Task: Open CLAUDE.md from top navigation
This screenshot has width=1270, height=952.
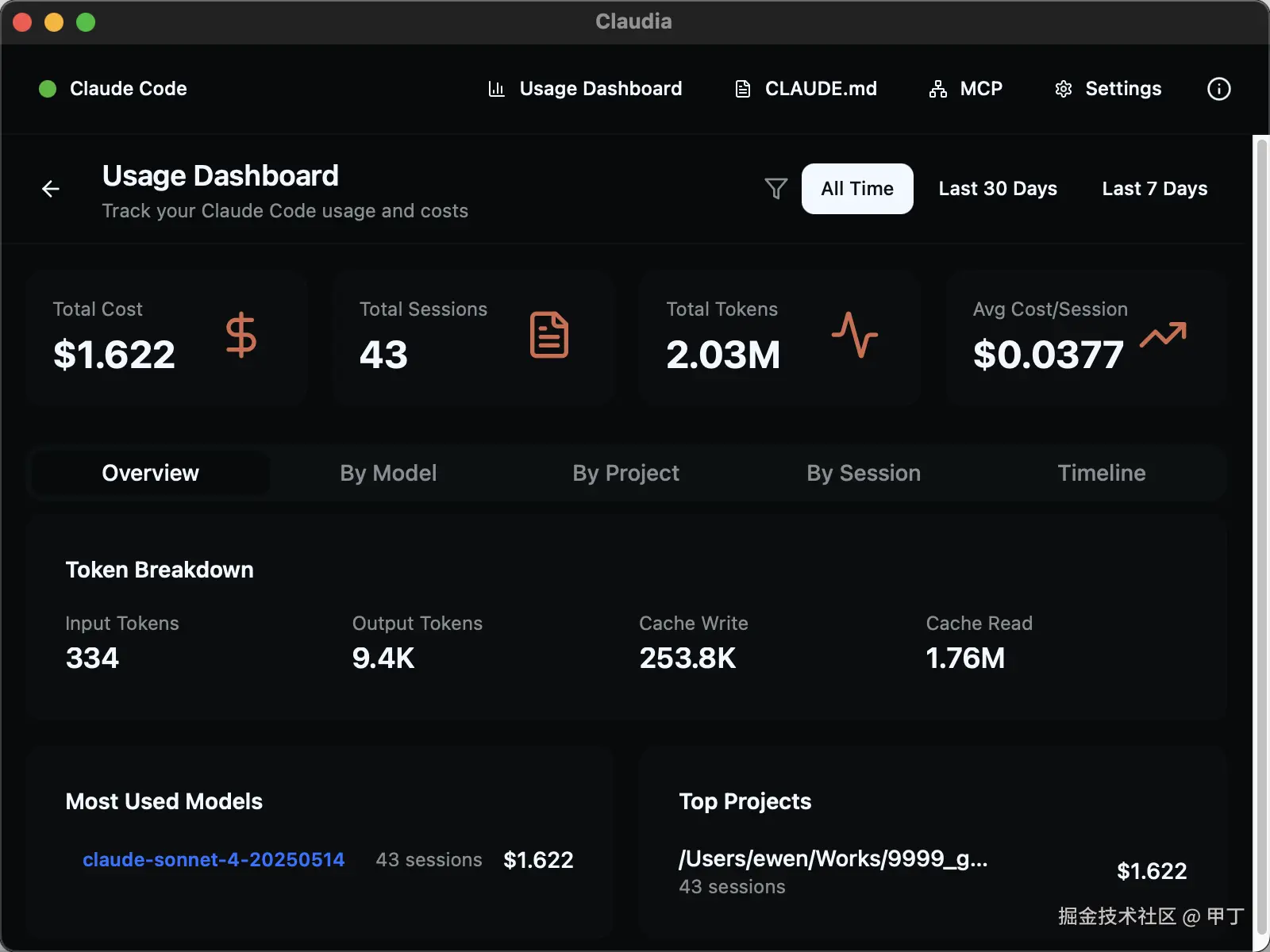Action: click(806, 89)
